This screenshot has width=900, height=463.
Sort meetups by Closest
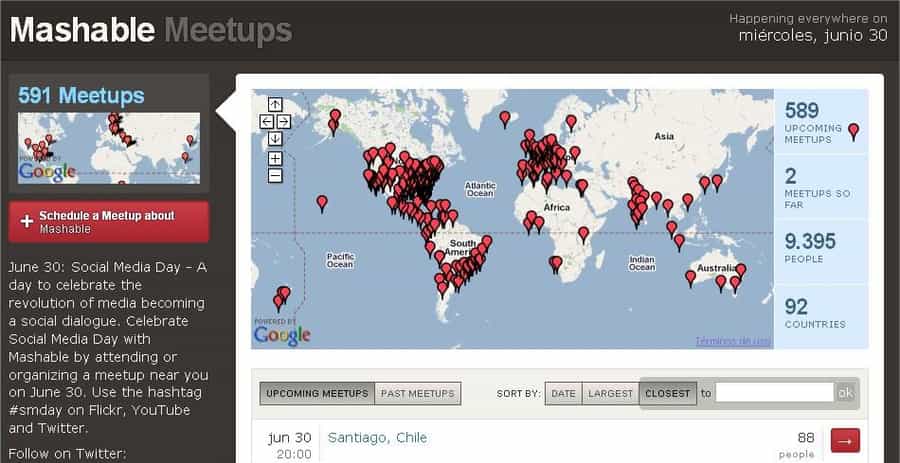pos(668,394)
